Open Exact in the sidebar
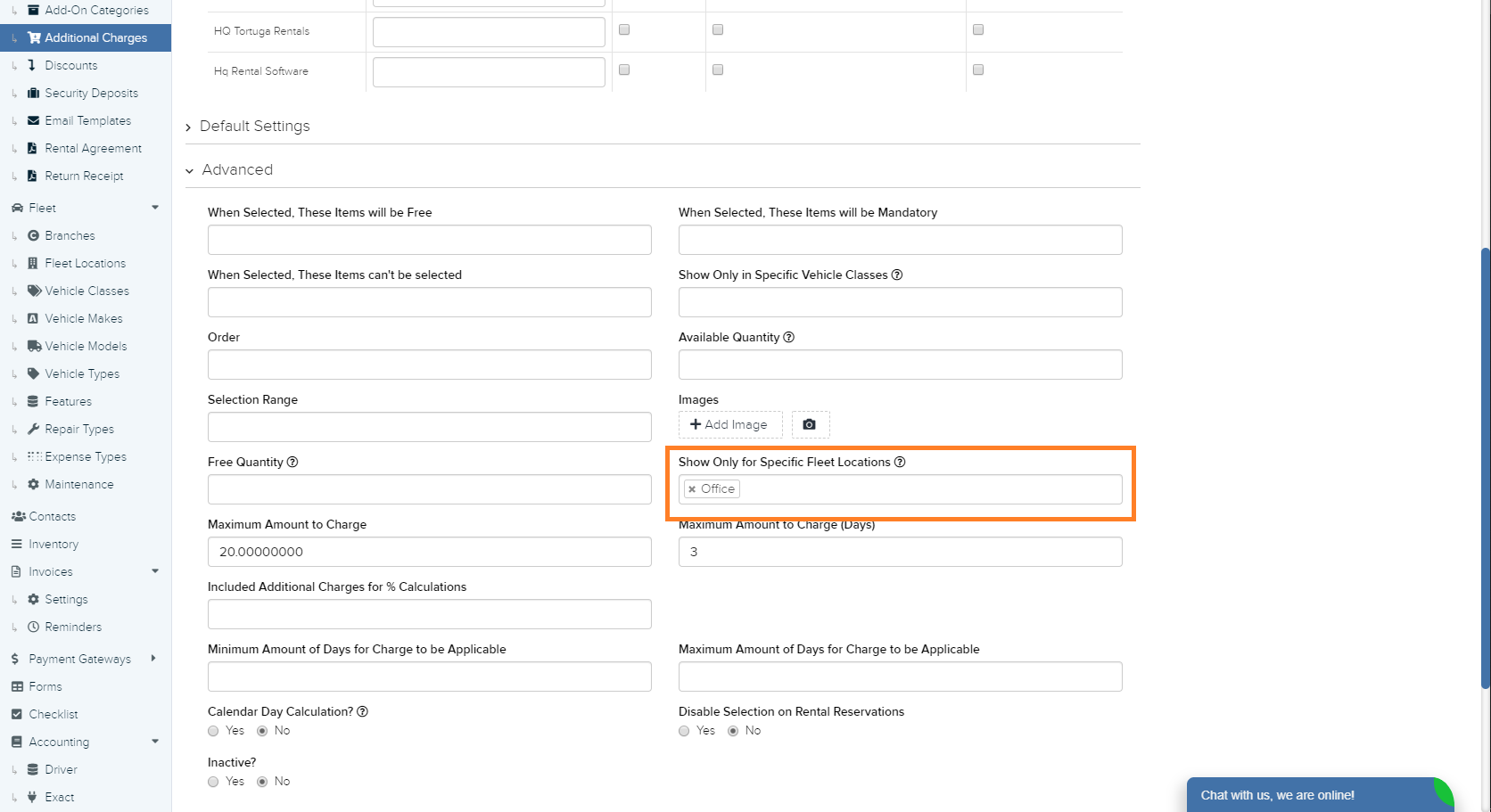 60,797
